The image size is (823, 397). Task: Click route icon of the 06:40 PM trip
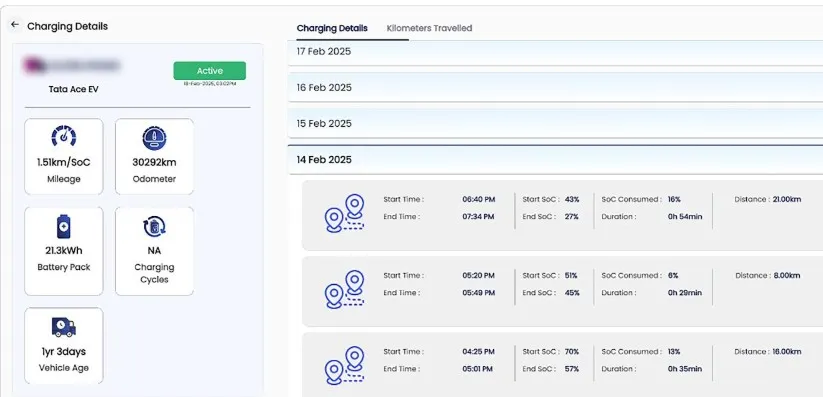345,214
